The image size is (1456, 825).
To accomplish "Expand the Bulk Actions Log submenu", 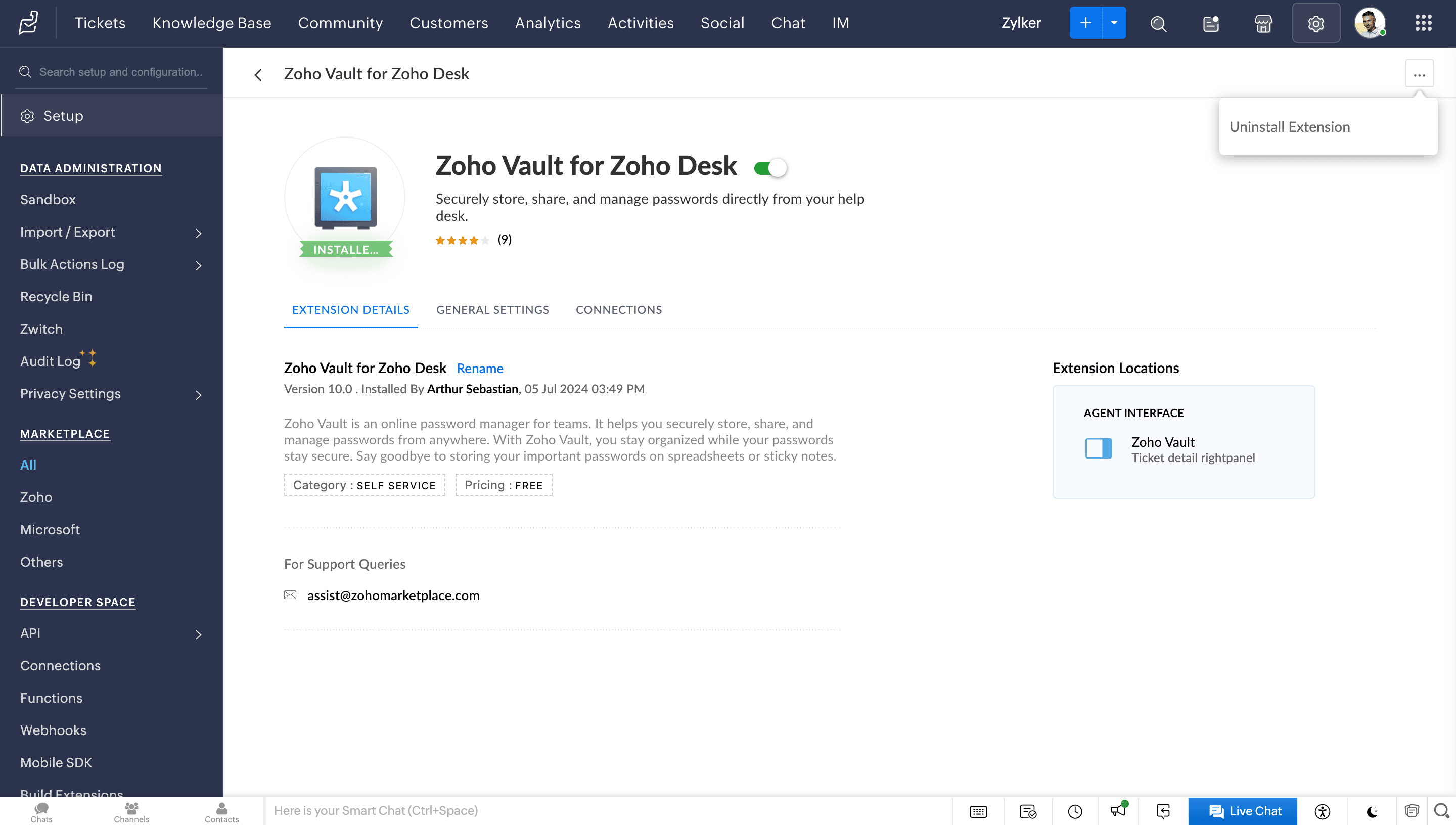I will 198,265.
